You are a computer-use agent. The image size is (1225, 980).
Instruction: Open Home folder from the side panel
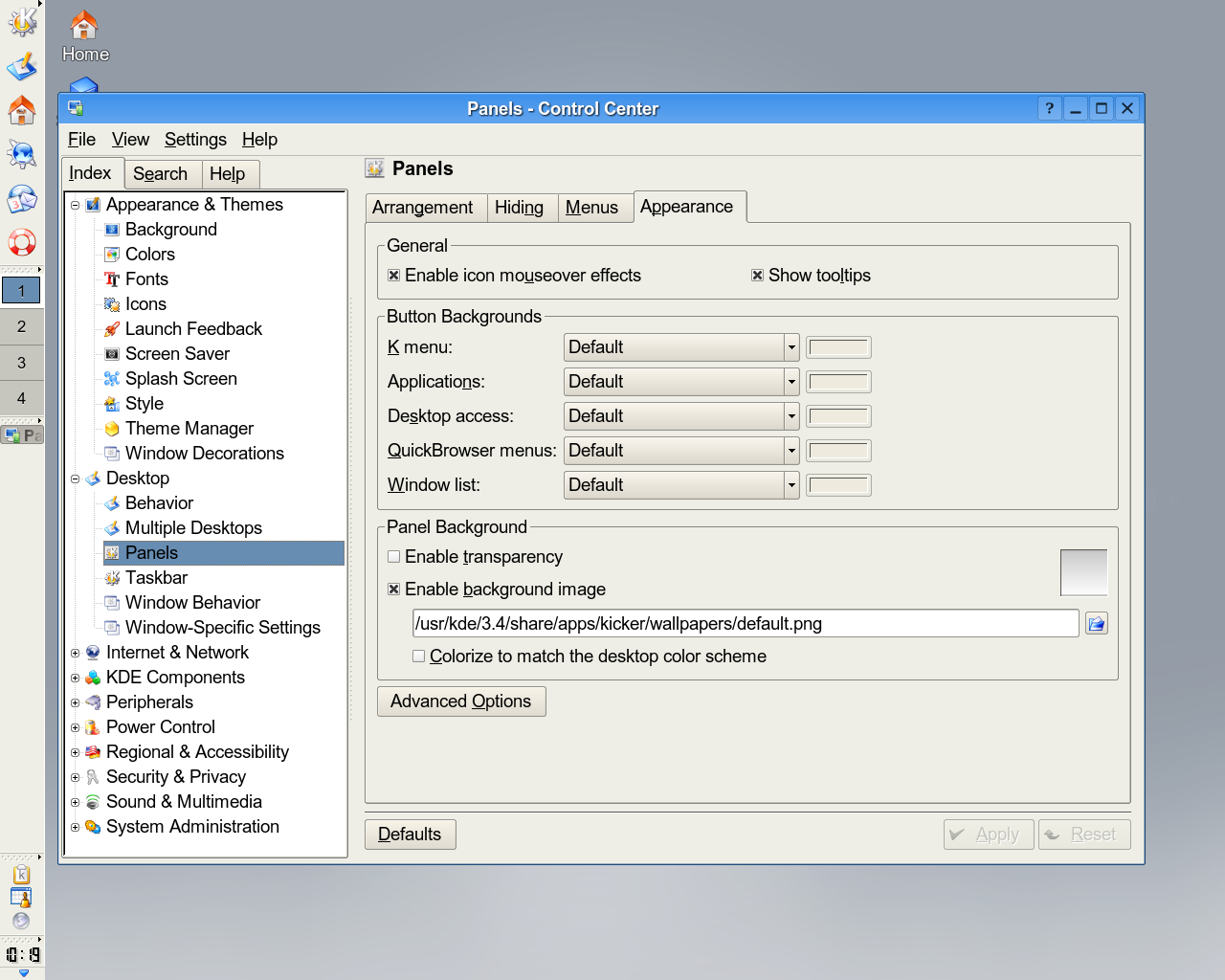click(21, 111)
